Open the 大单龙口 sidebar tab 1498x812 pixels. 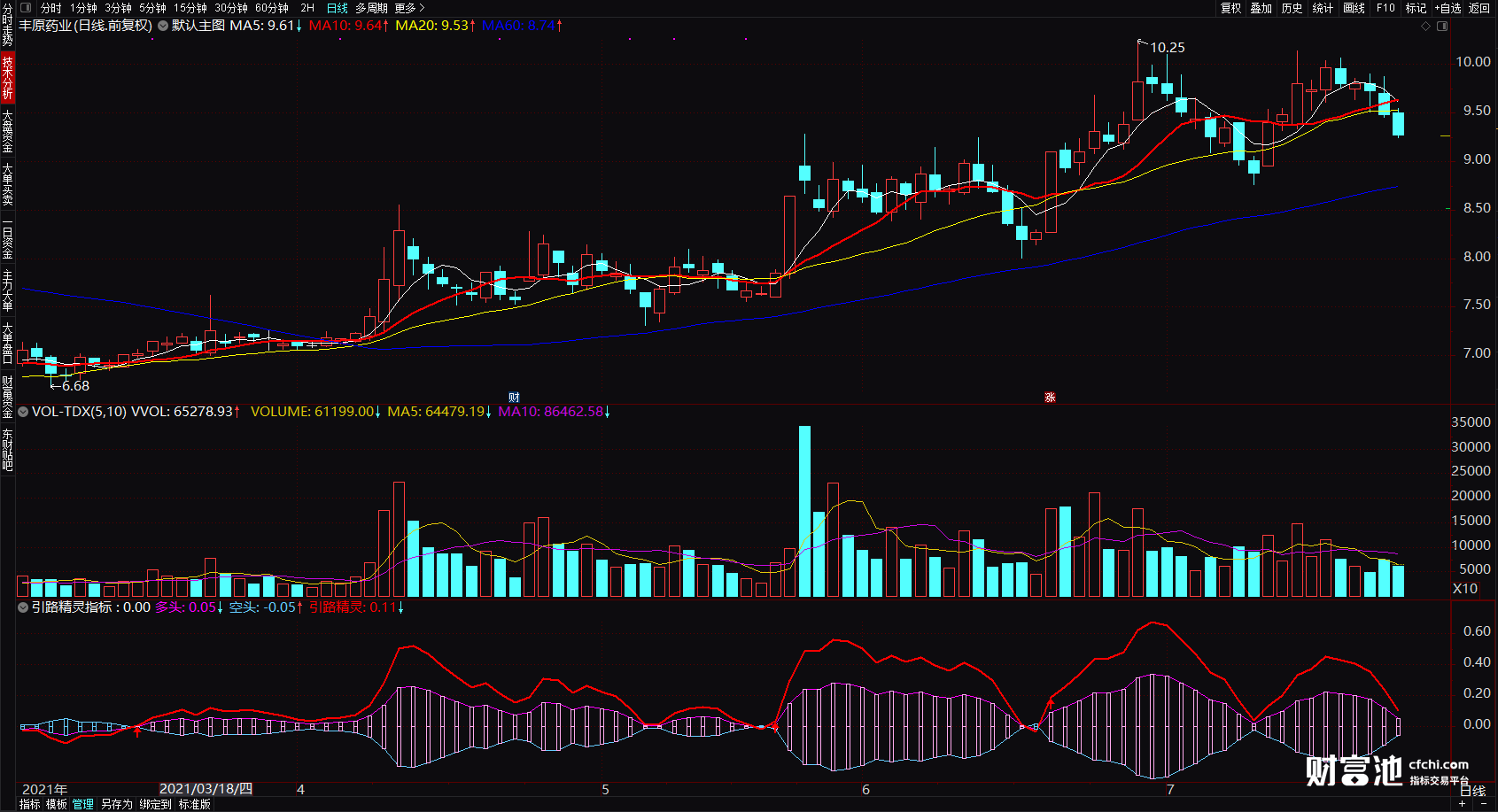(7, 344)
